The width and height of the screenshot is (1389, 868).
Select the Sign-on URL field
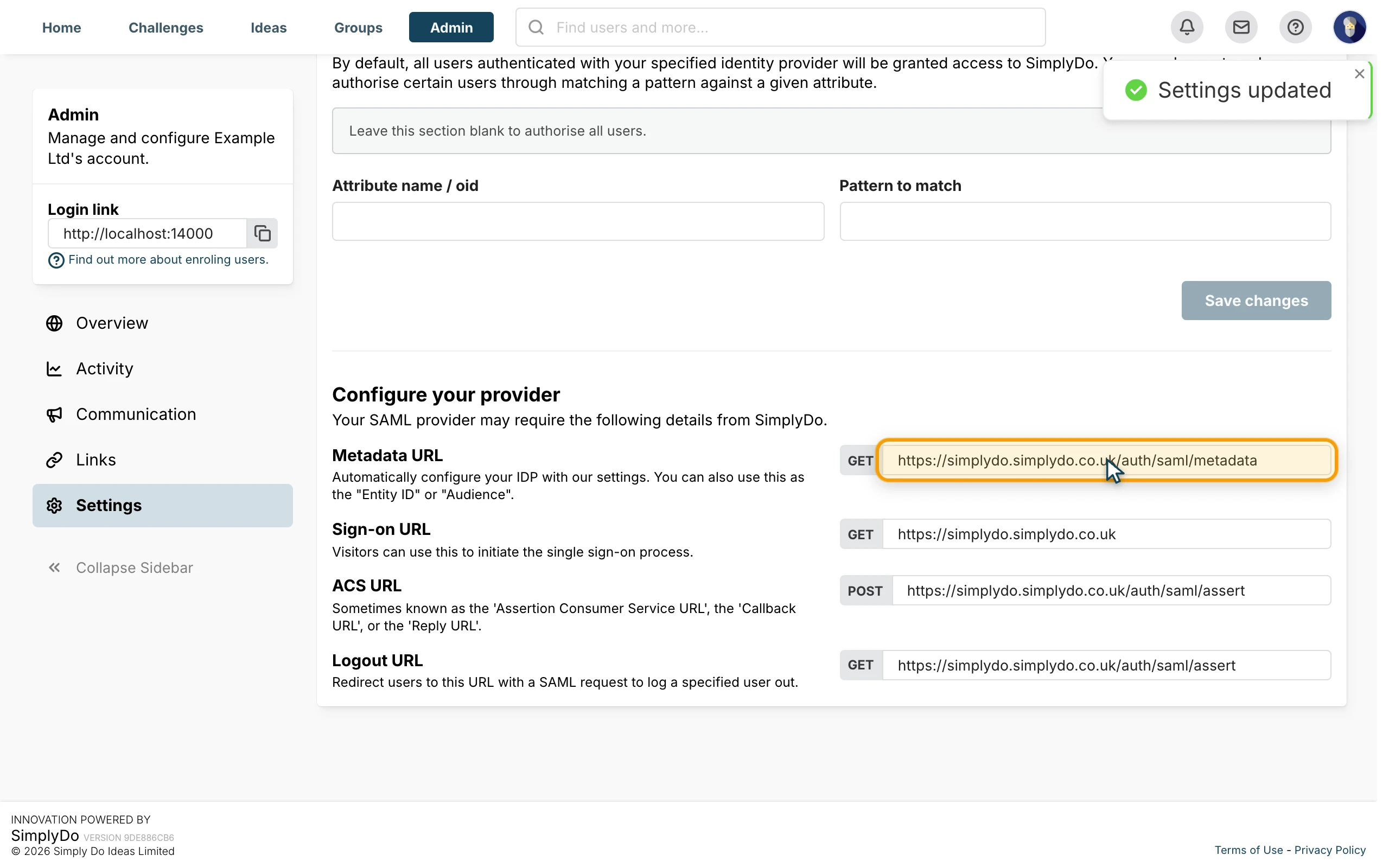[x=1106, y=534]
